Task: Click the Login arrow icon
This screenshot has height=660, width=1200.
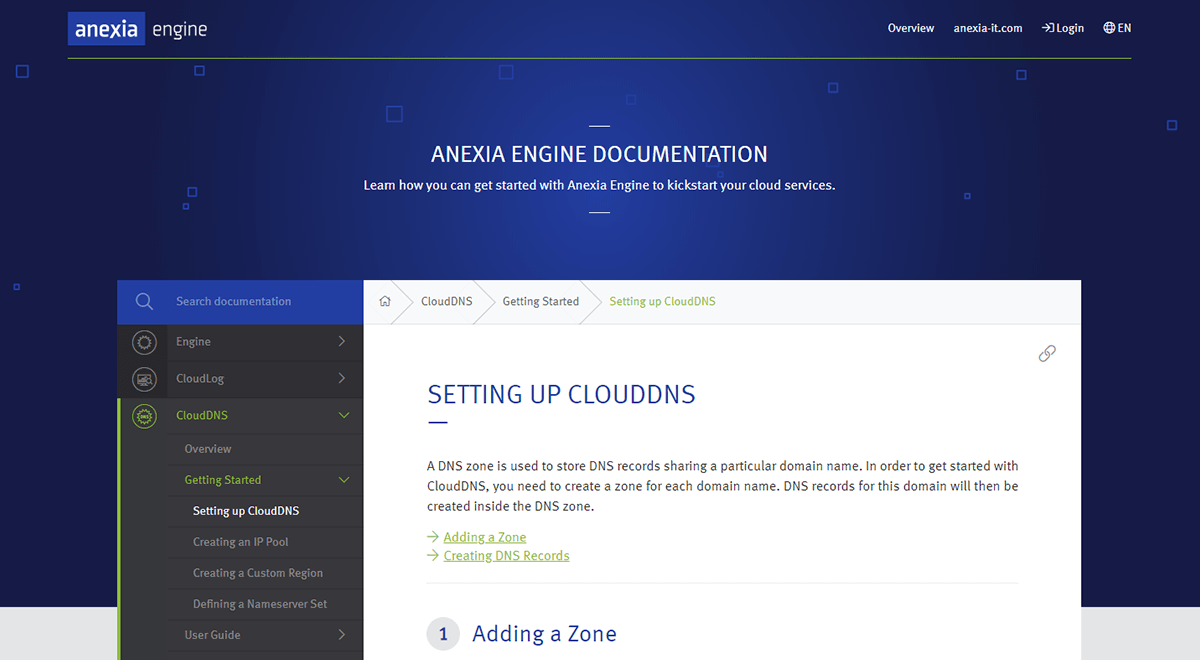Action: [x=1048, y=28]
